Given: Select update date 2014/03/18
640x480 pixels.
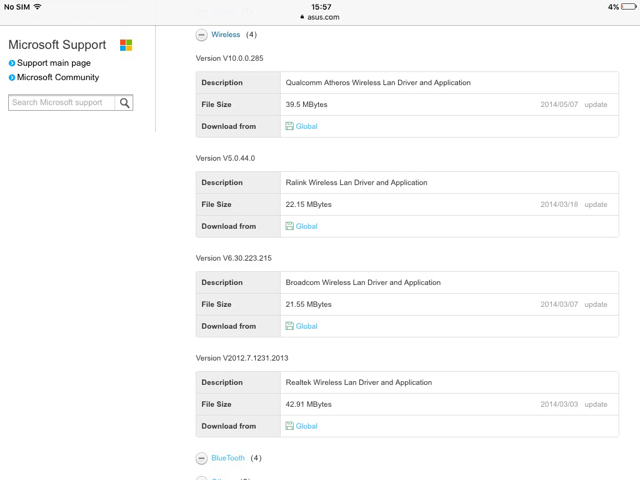Looking at the screenshot, I should click(x=559, y=204).
